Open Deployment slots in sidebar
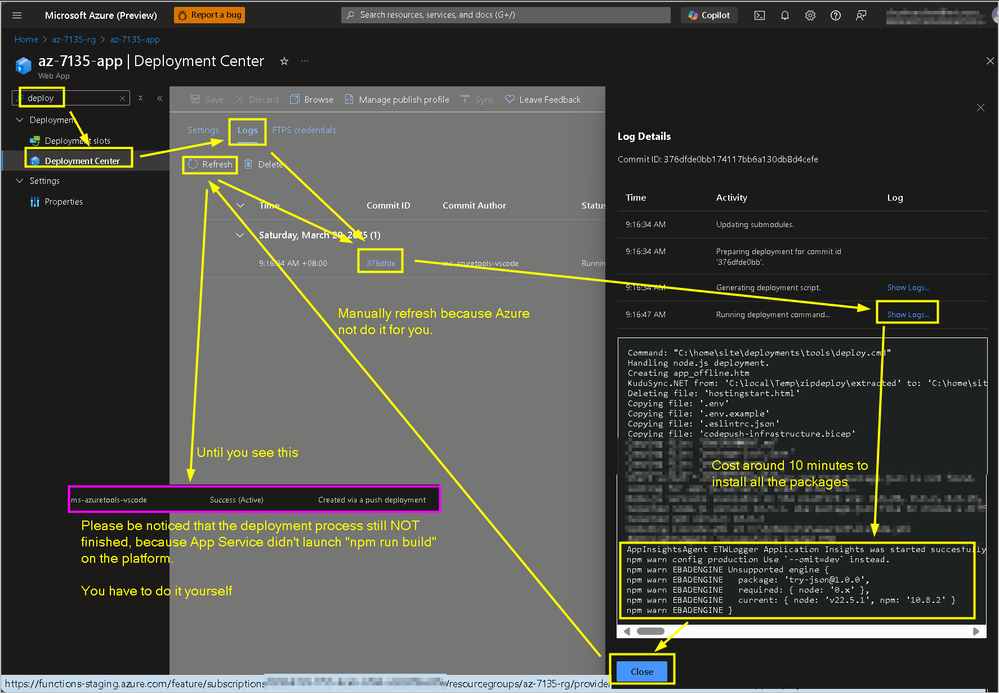This screenshot has width=999, height=693. click(77, 141)
